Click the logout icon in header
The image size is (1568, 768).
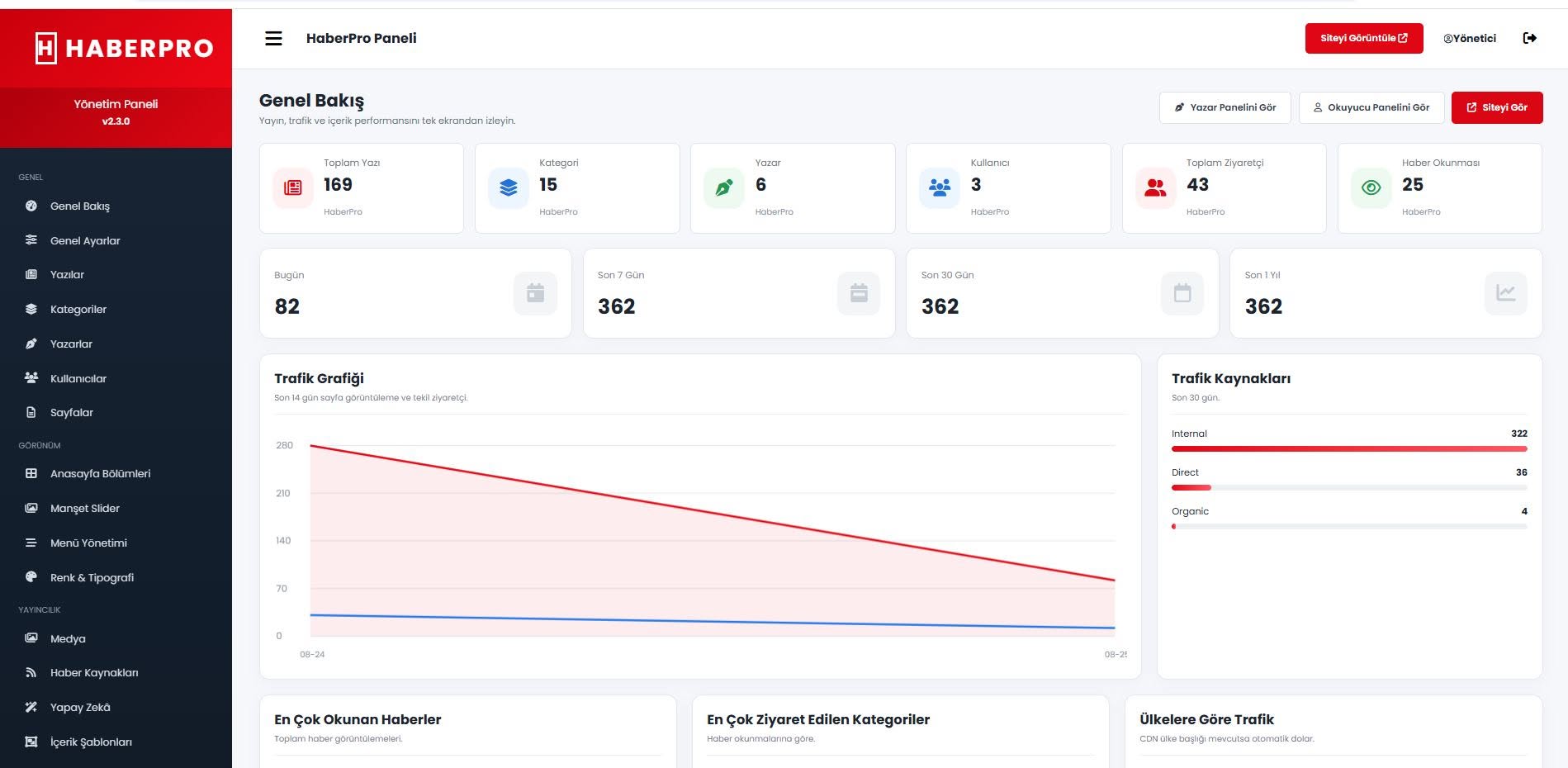click(x=1529, y=38)
